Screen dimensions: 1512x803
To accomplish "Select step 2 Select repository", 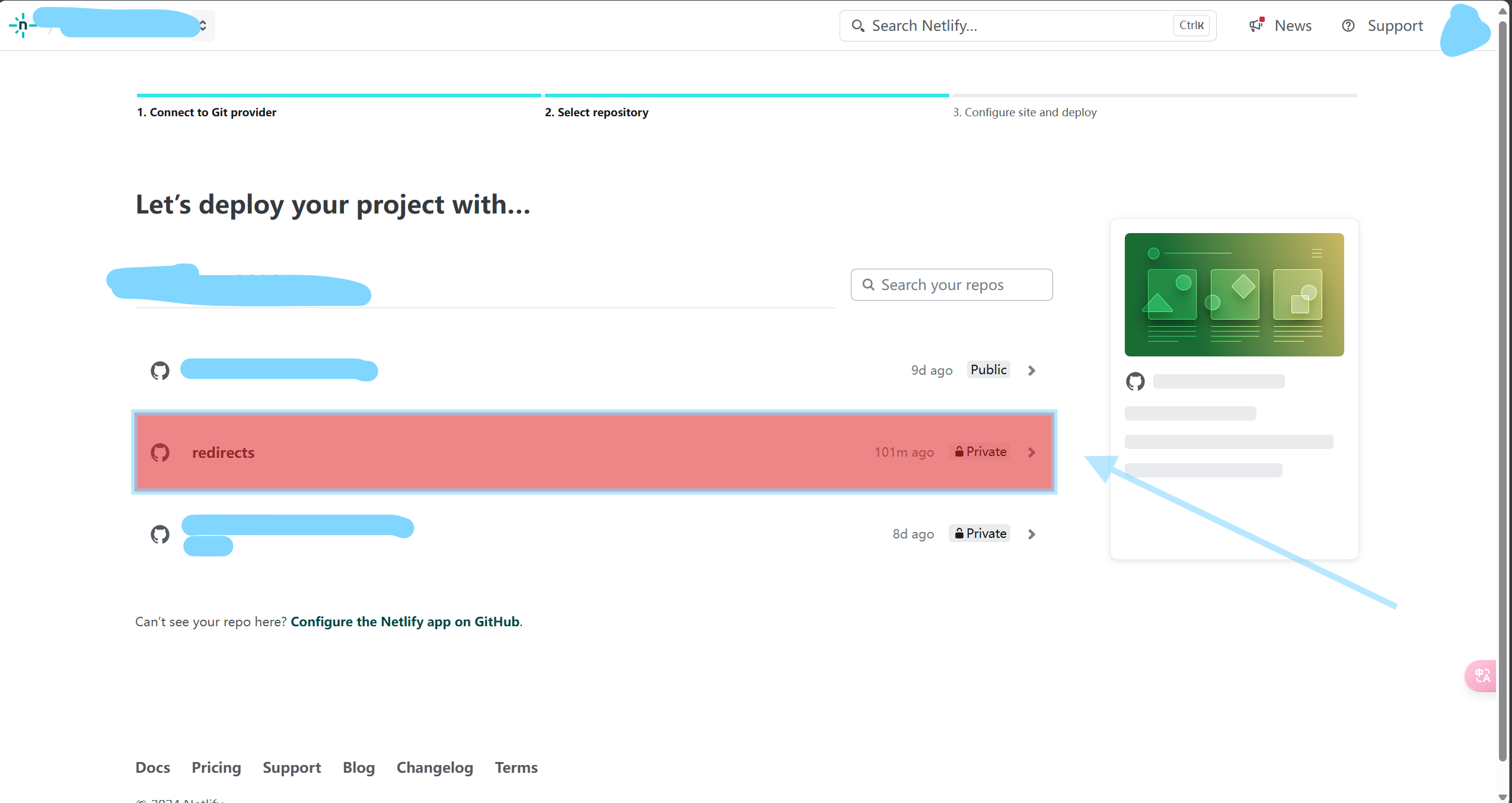I will 596,112.
